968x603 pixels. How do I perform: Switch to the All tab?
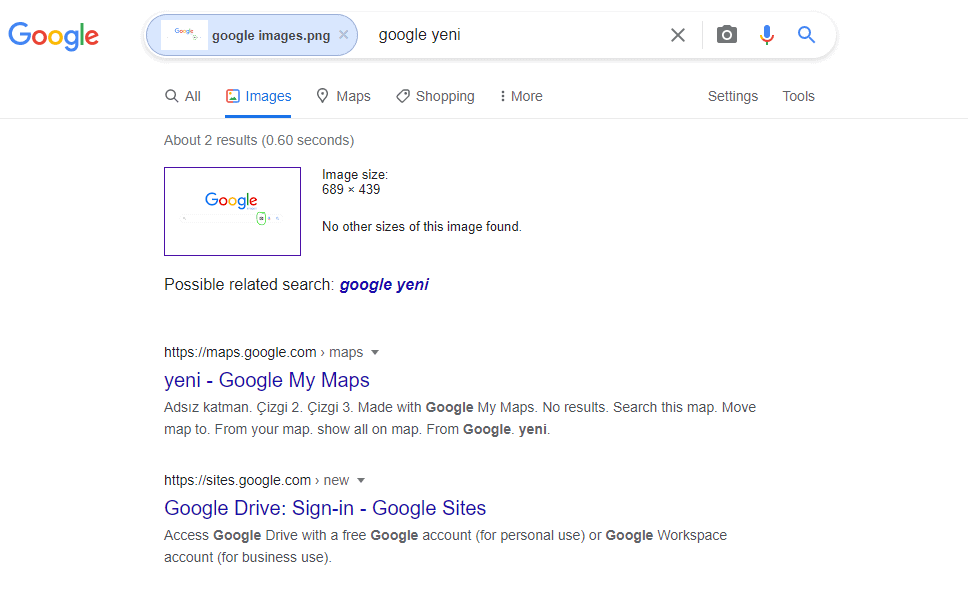[183, 96]
